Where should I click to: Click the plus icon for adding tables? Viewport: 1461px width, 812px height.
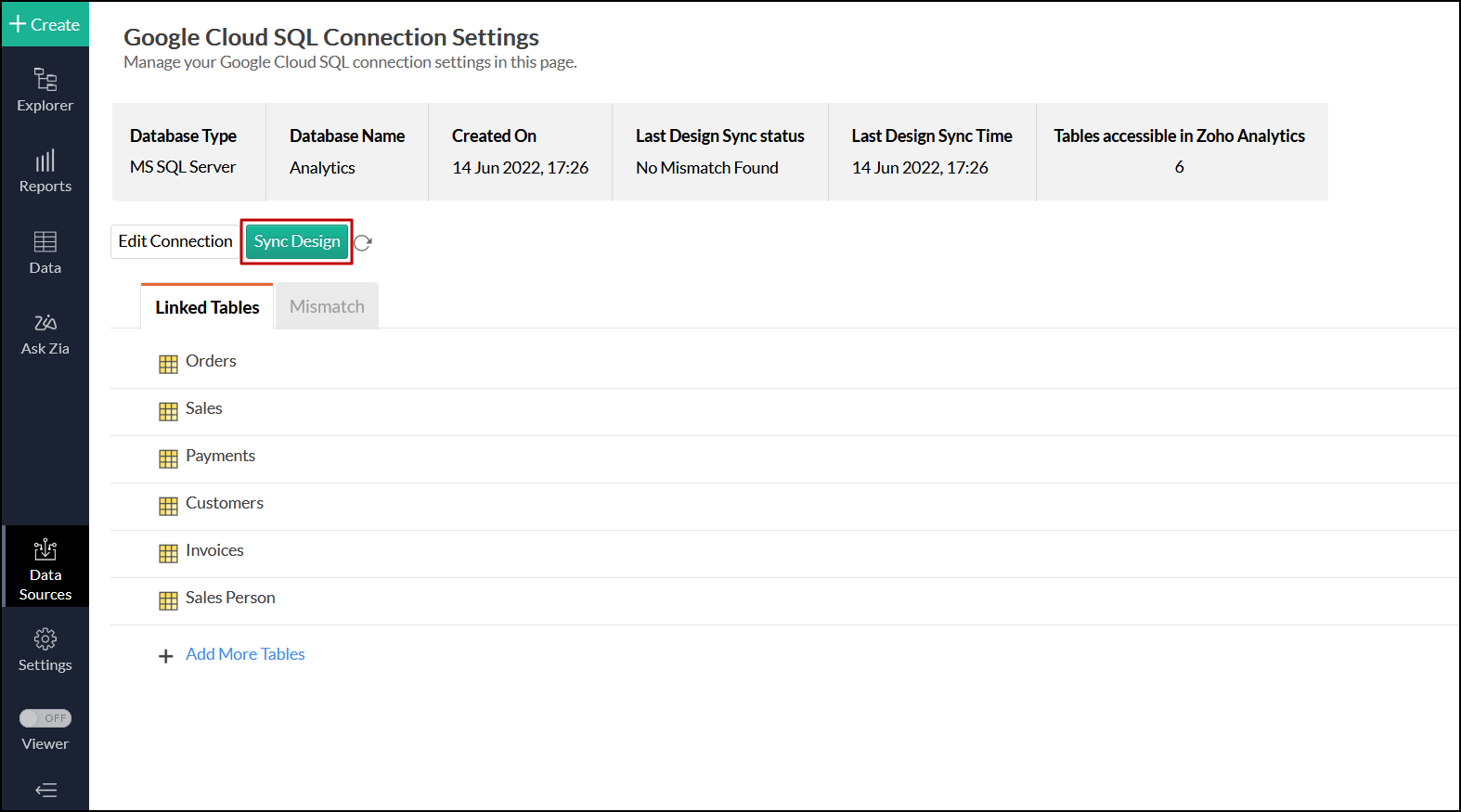(x=166, y=656)
